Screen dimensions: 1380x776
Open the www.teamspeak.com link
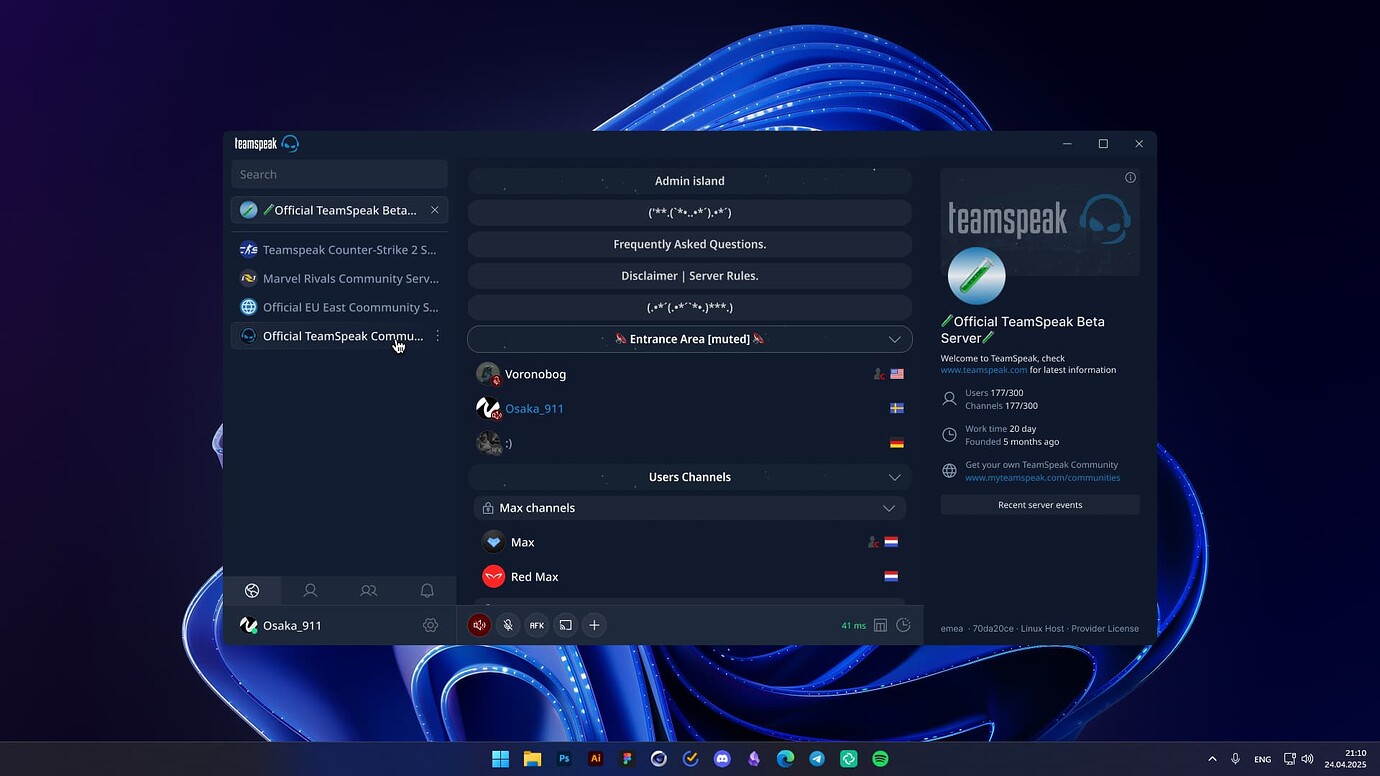984,369
